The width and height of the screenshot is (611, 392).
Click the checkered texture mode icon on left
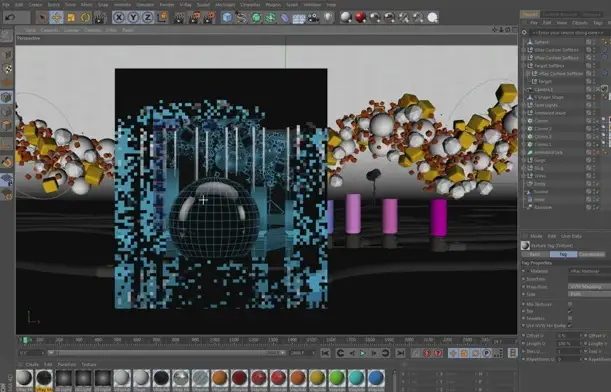(7, 69)
